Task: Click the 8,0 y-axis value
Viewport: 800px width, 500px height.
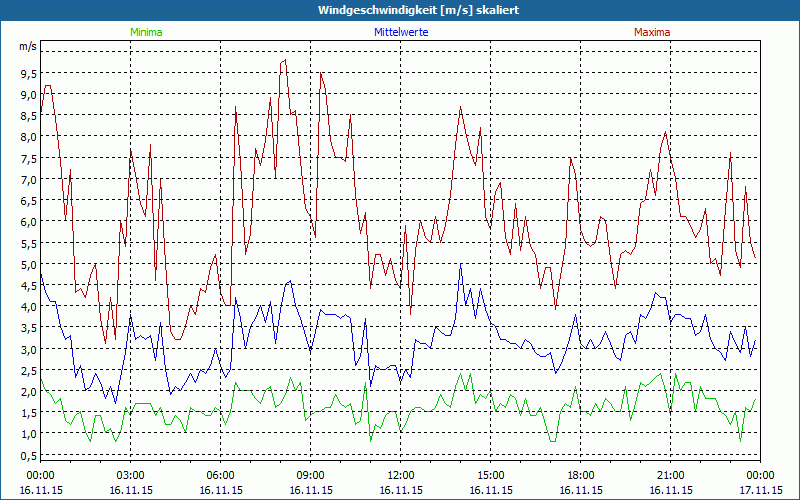Action: pyautogui.click(x=28, y=137)
